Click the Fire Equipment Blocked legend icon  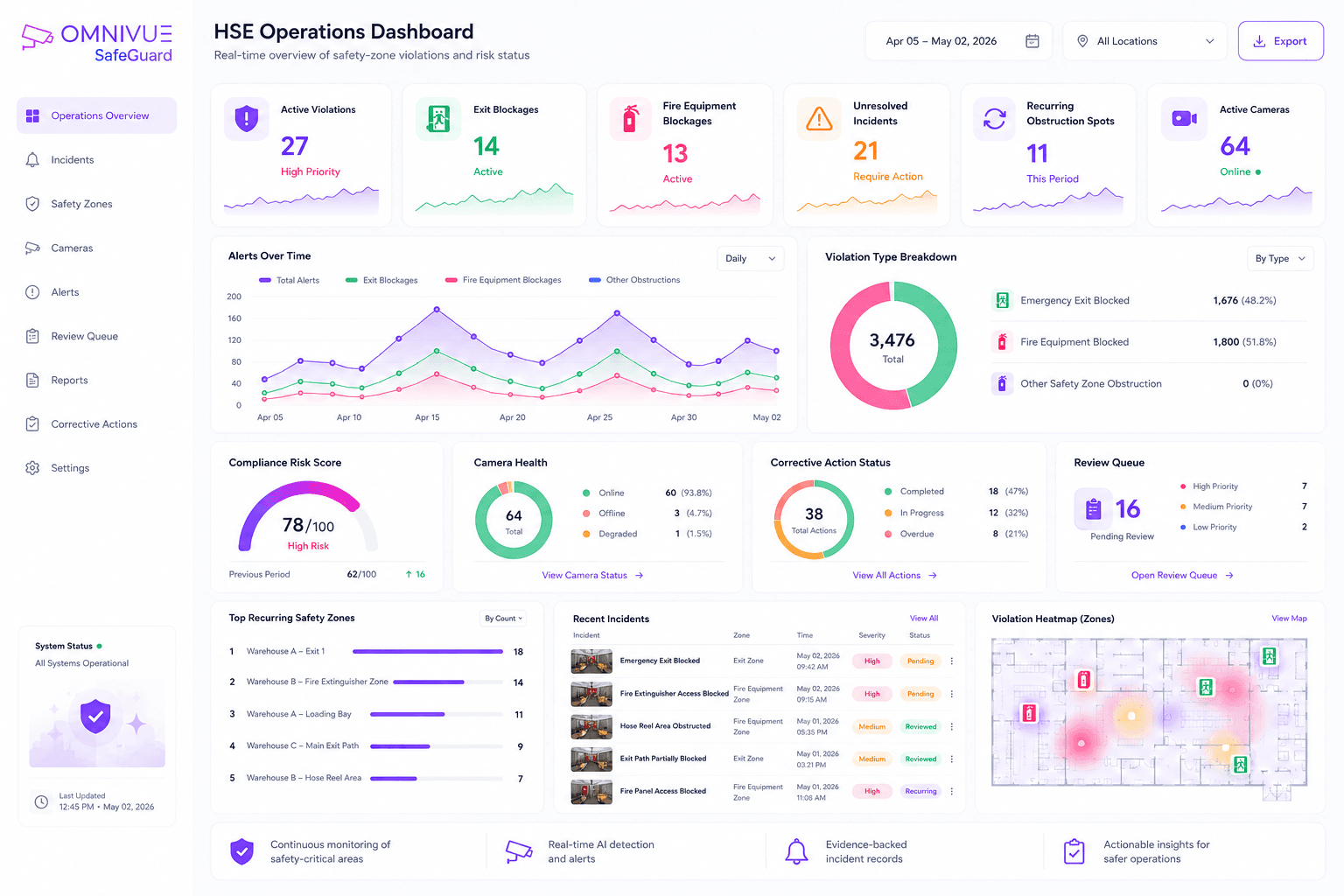pos(1003,342)
